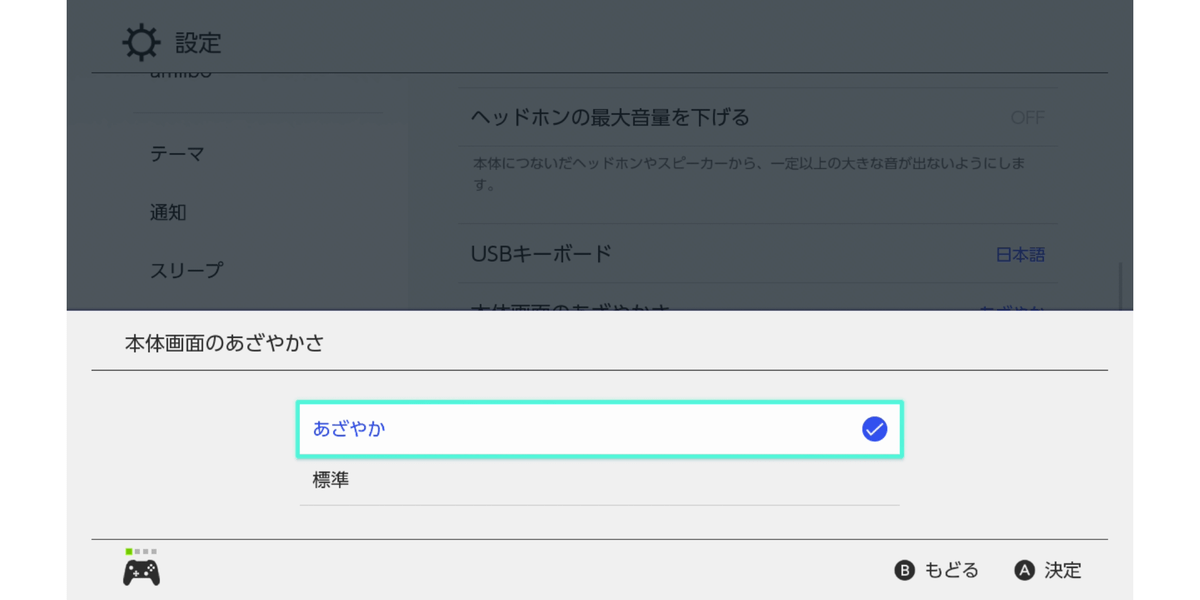Click the player indicator lights above the controller

pos(141,551)
